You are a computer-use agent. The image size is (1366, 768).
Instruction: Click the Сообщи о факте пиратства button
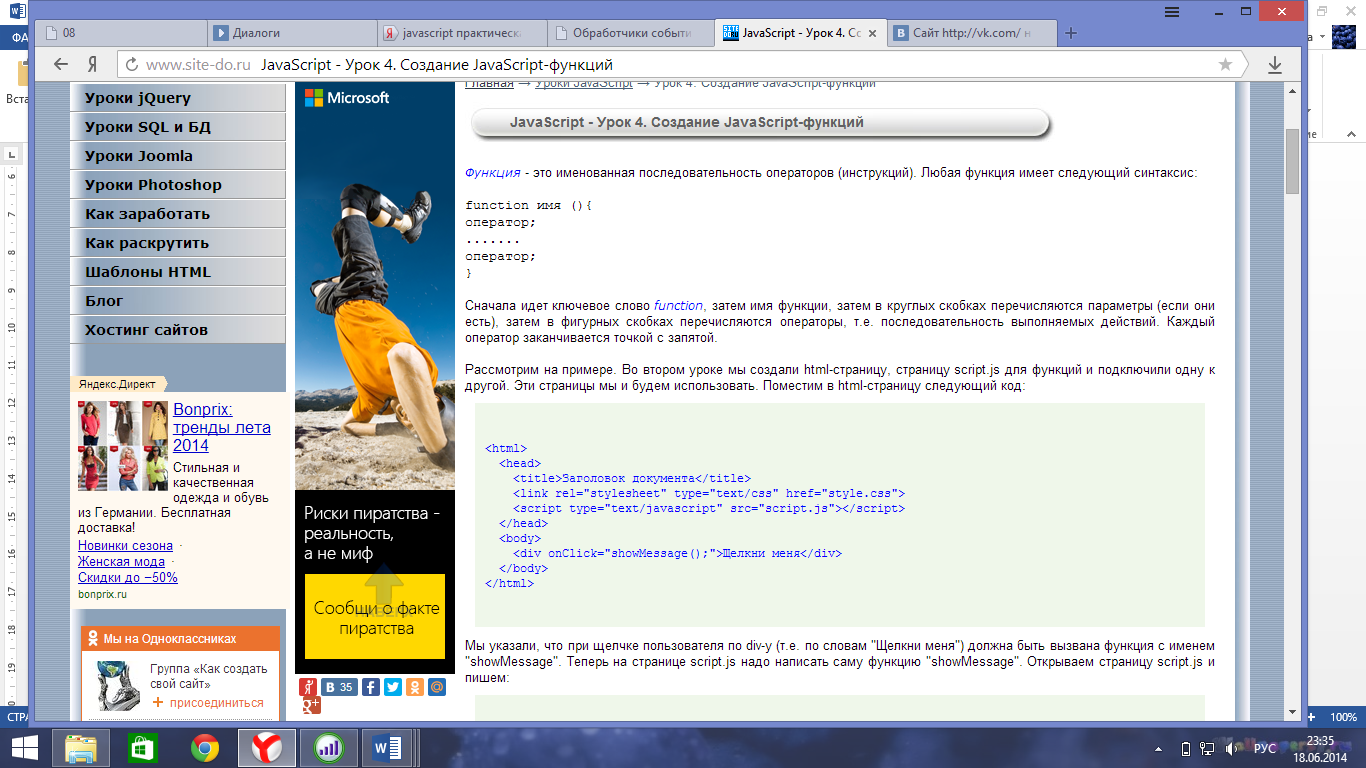coord(375,617)
